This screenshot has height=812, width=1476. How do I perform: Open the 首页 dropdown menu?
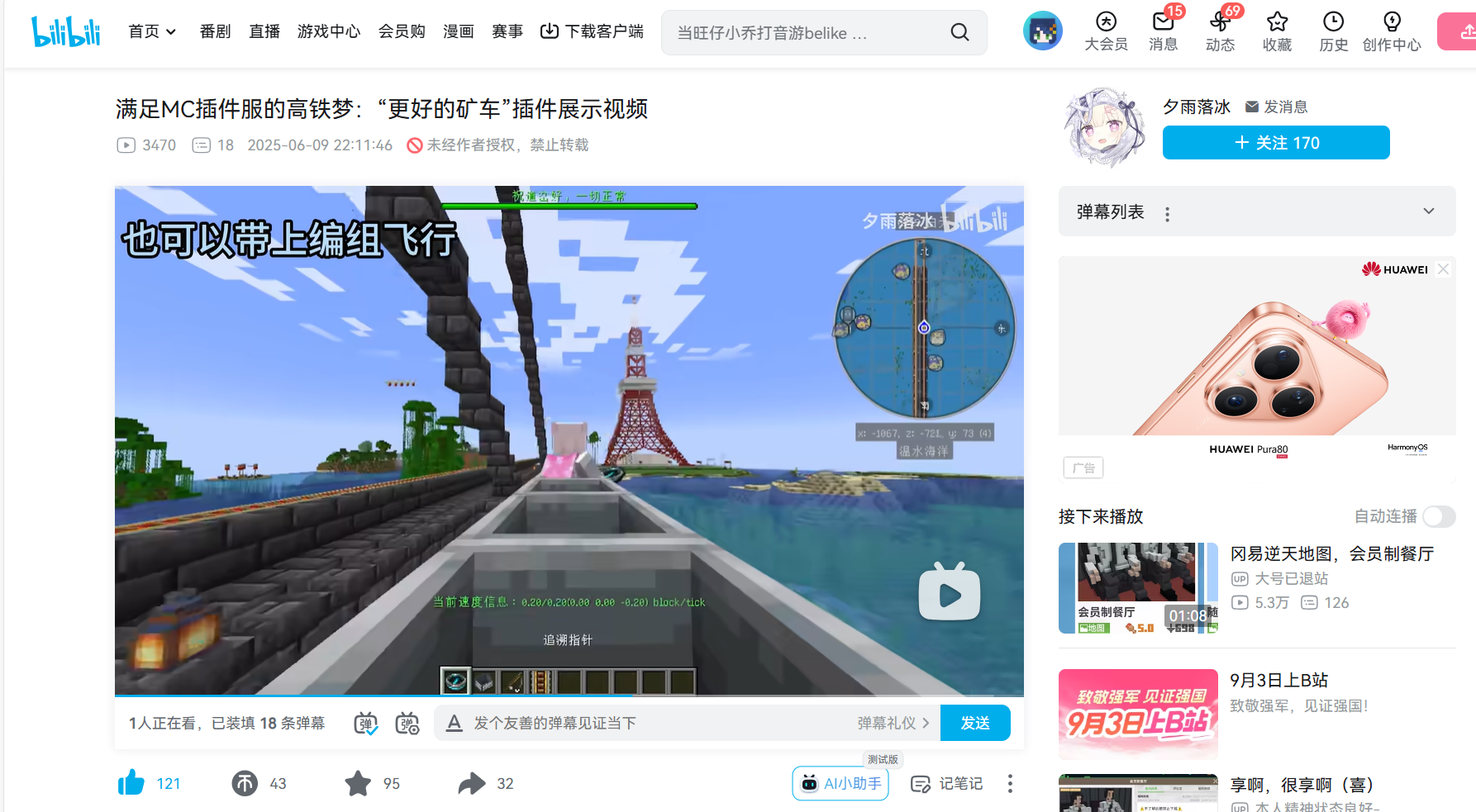pos(152,31)
